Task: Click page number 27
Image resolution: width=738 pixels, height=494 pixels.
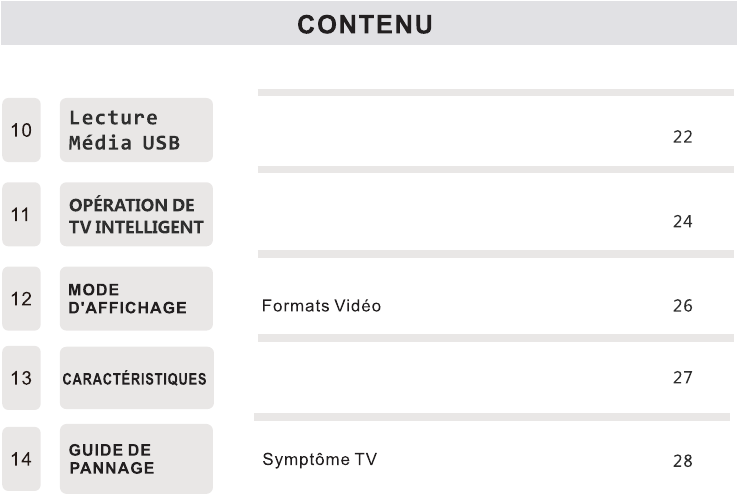Action: tap(682, 378)
